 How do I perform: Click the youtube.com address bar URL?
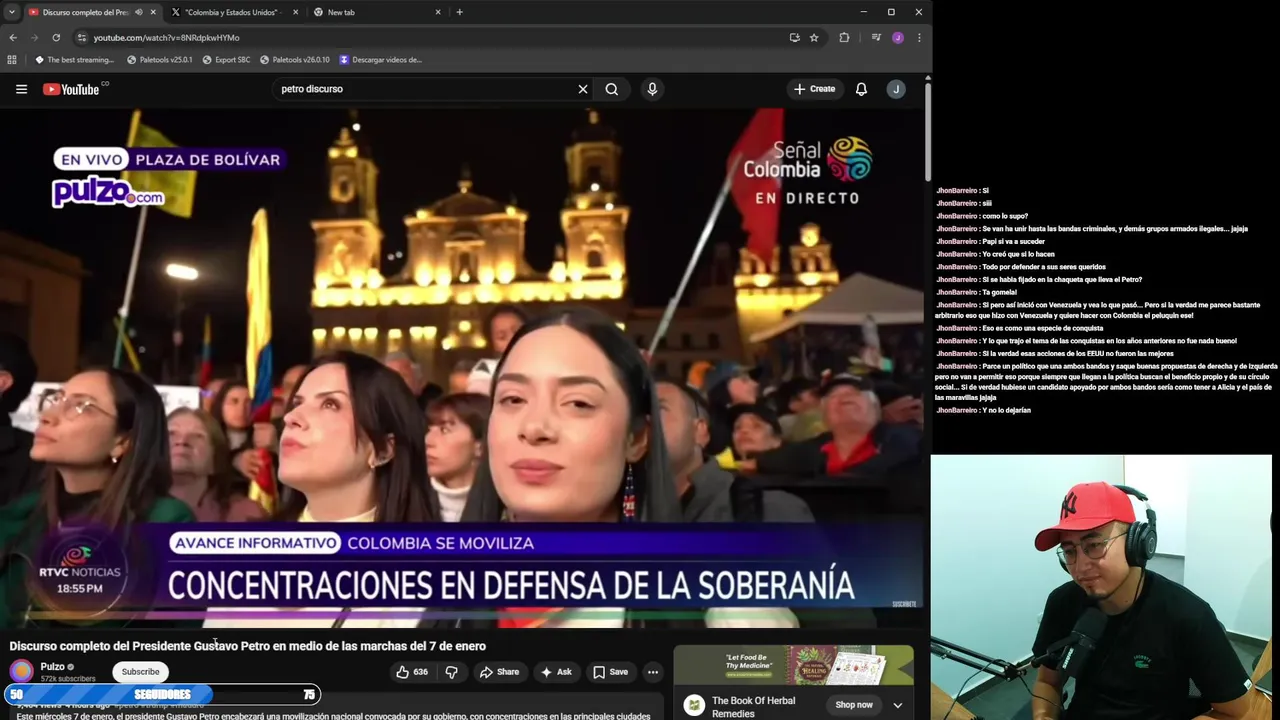point(166,38)
